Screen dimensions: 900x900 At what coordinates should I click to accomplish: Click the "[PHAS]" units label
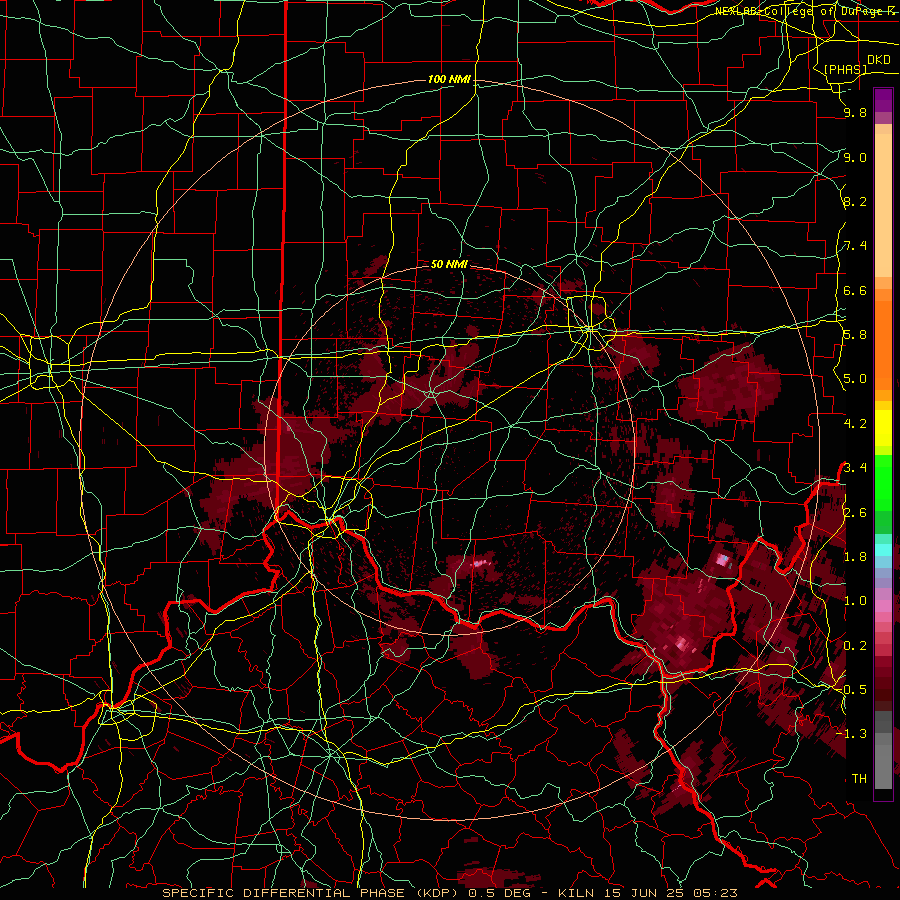[845, 70]
